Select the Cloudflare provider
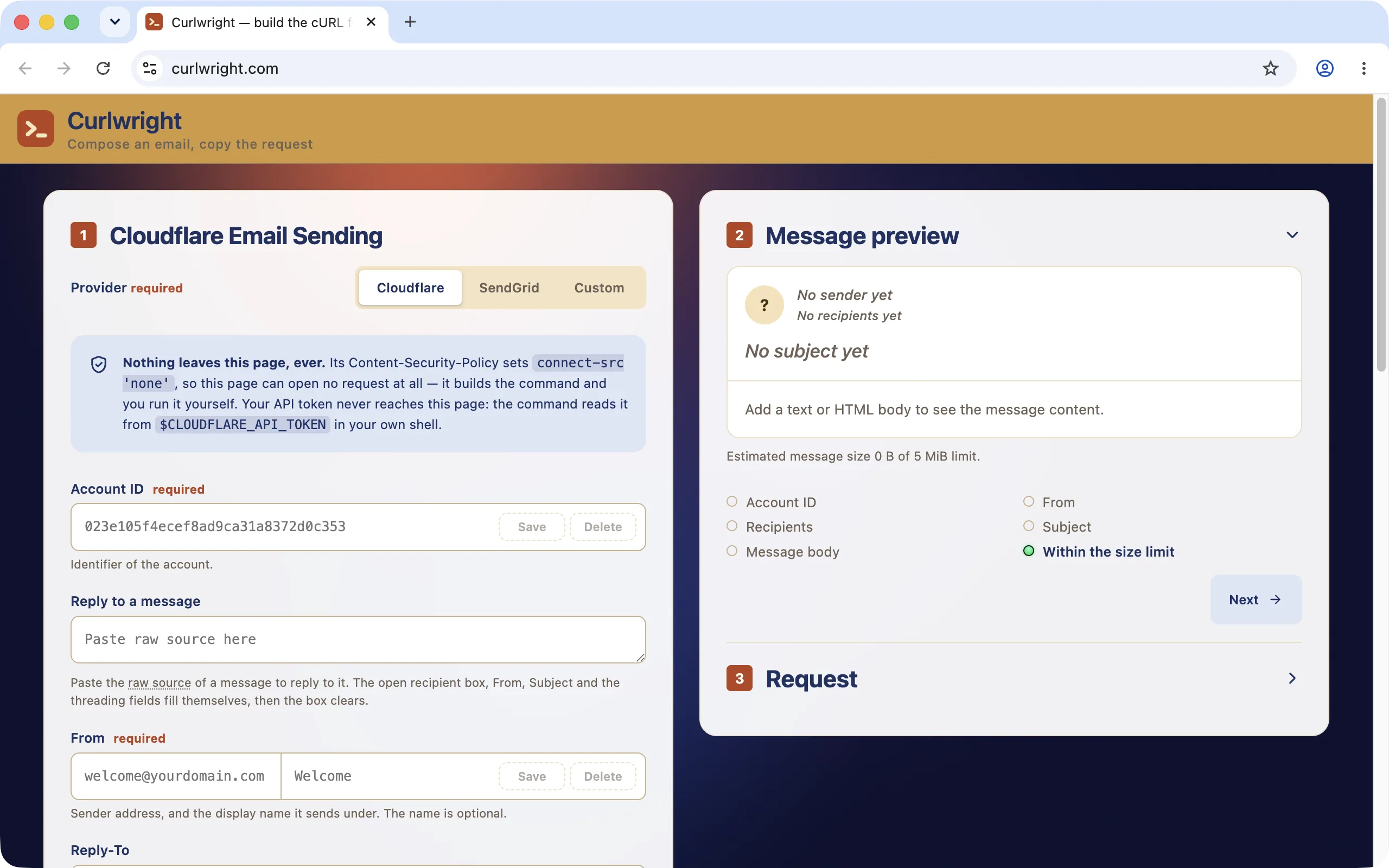 coord(410,288)
